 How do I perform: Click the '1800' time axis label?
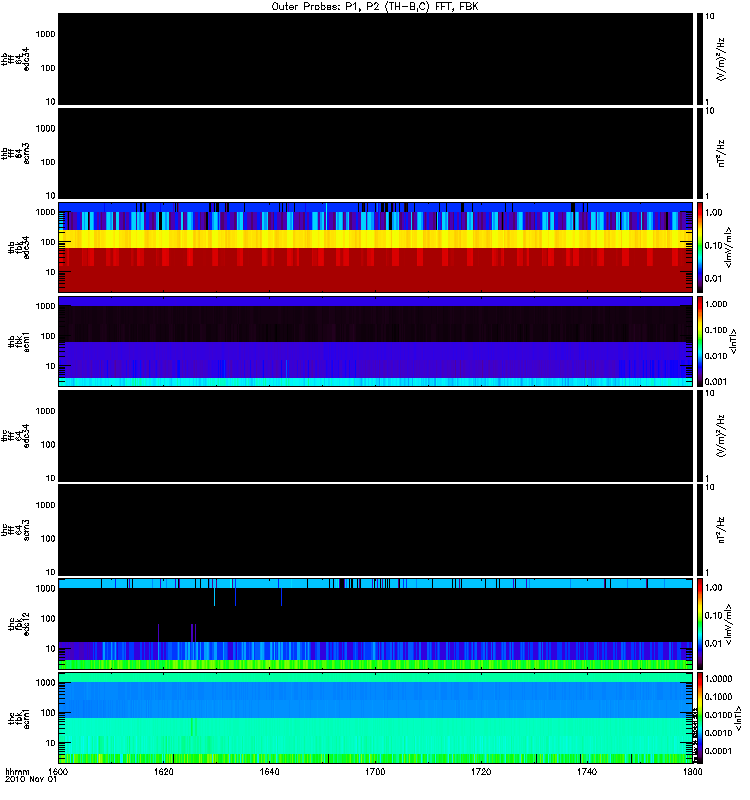coord(692,771)
